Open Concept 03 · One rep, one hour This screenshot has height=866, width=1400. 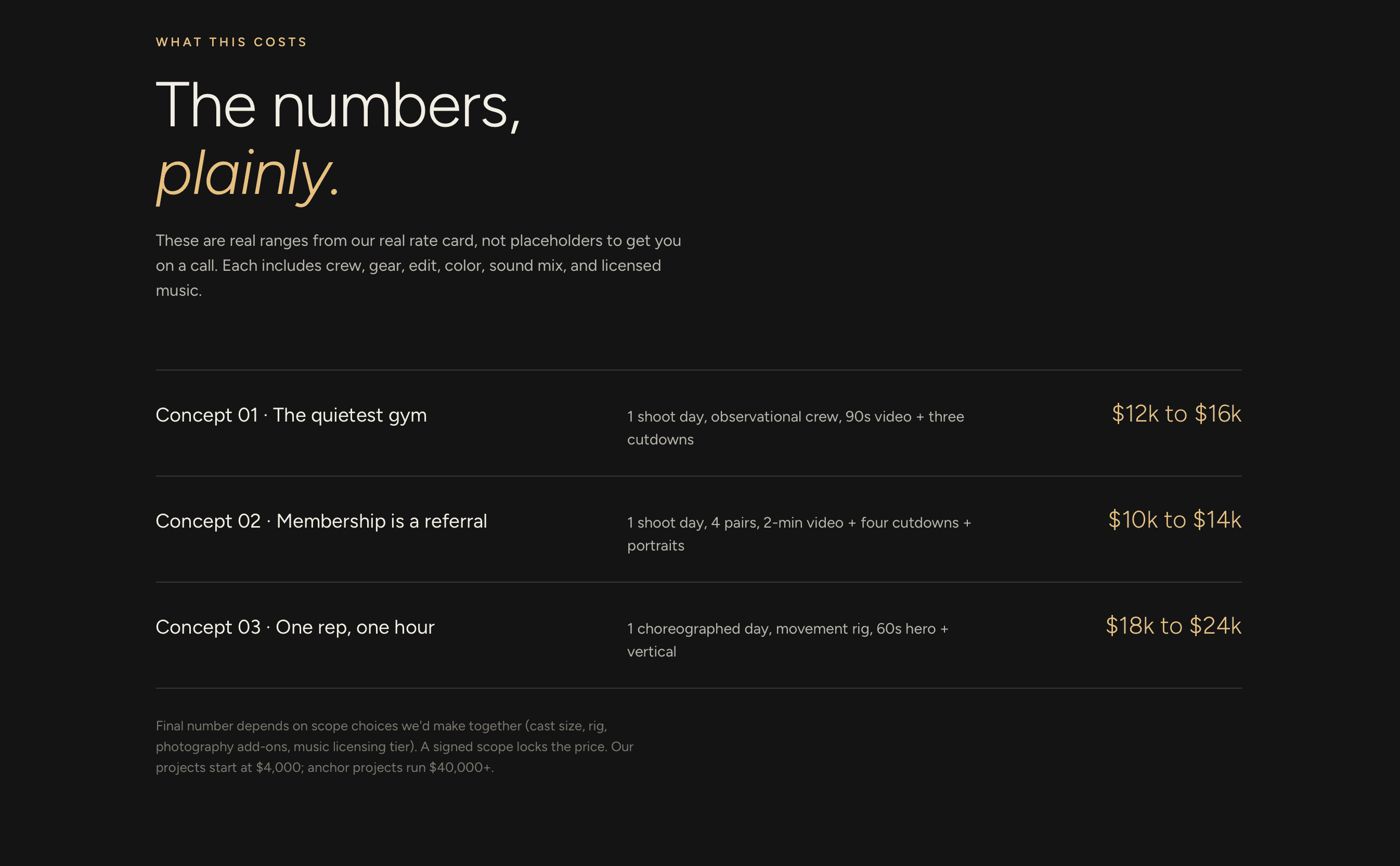coord(698,635)
